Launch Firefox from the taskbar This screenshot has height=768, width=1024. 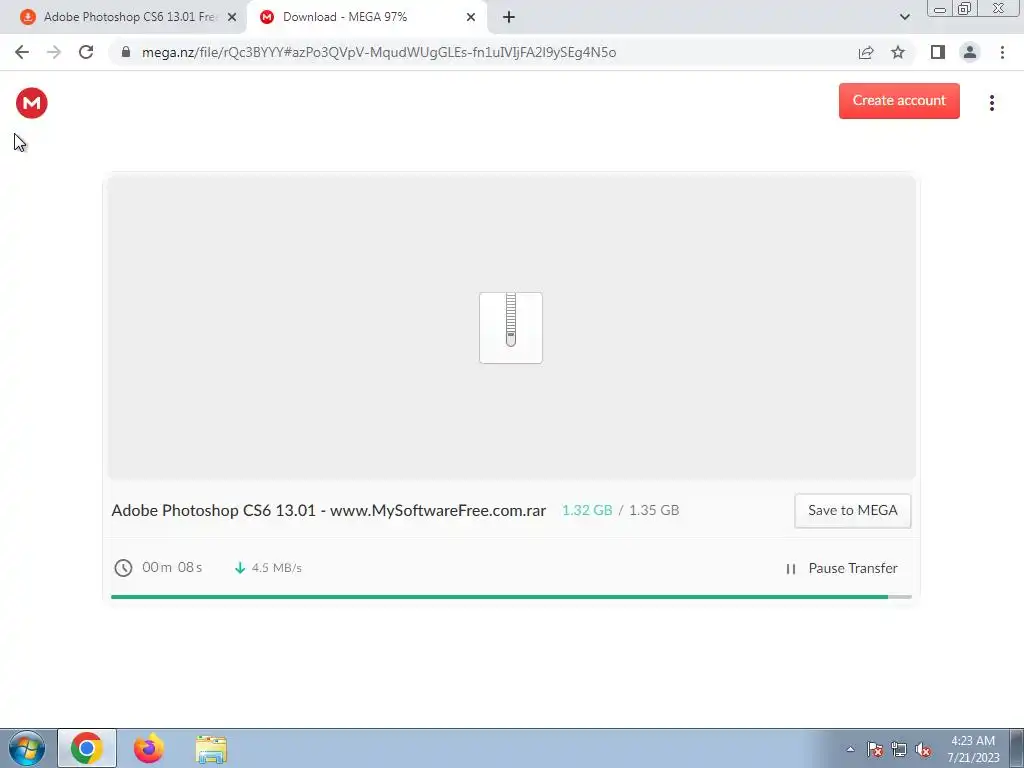tap(148, 748)
